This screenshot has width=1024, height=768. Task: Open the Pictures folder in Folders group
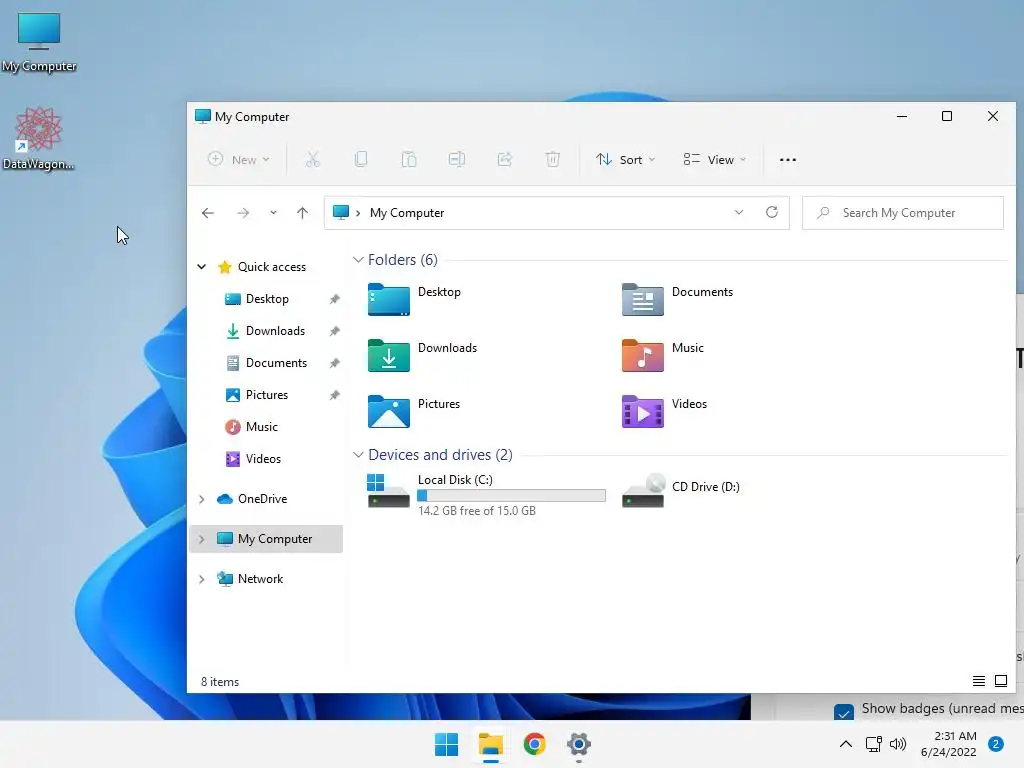click(x=413, y=411)
